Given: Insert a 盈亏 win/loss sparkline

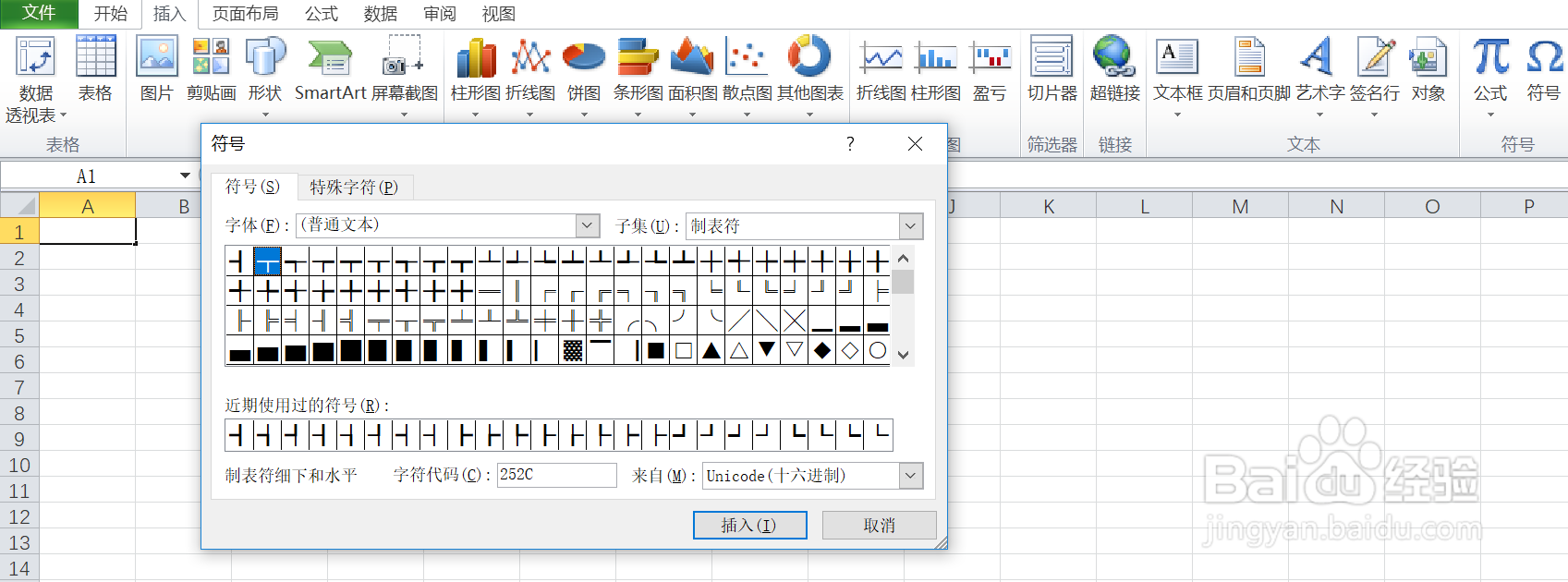Looking at the screenshot, I should pos(990,69).
